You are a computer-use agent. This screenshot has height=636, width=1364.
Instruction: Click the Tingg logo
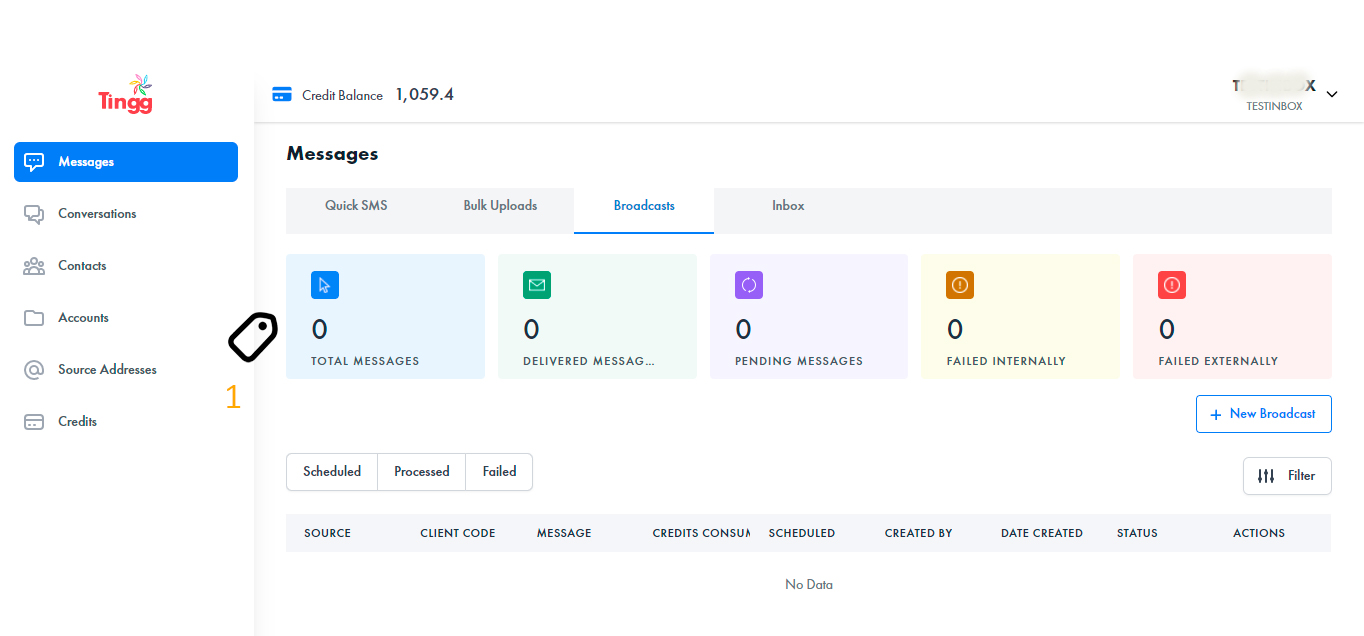(x=126, y=93)
